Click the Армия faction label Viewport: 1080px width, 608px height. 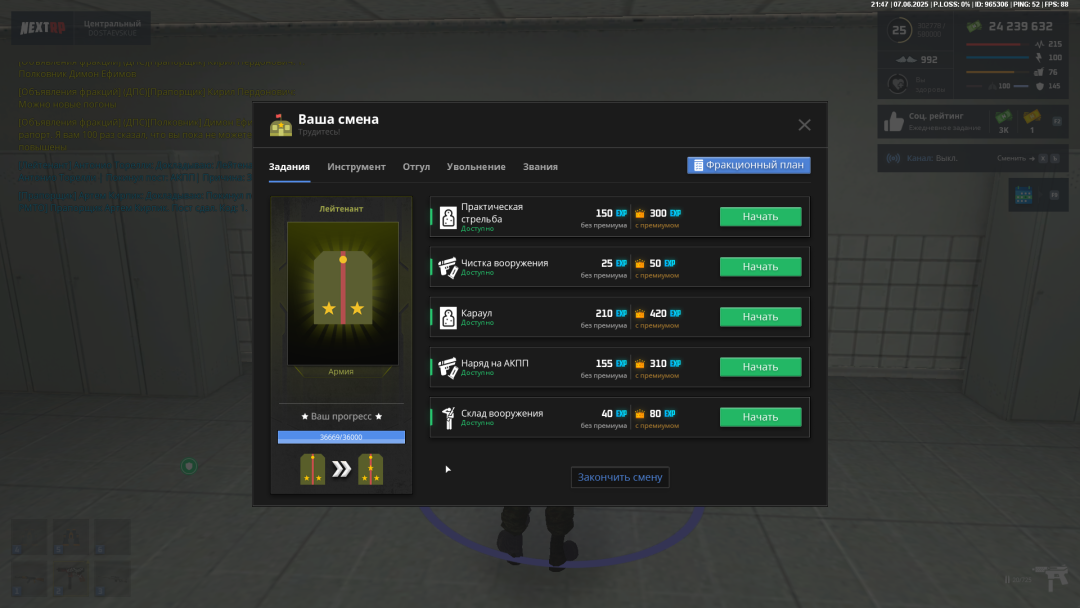tap(341, 372)
